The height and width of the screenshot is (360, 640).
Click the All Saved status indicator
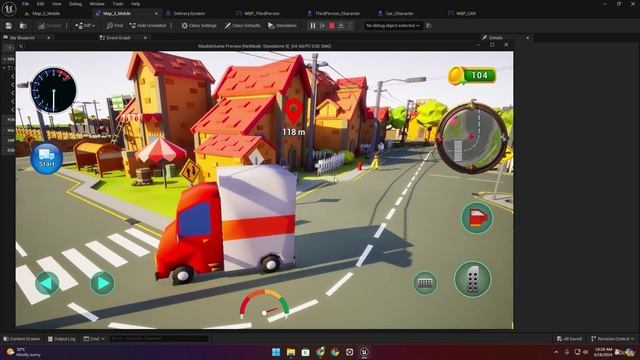click(569, 339)
